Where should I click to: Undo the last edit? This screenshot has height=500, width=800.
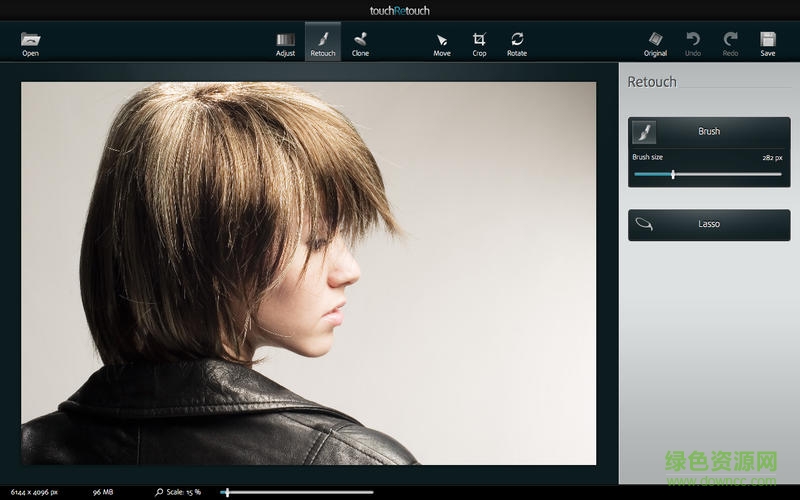[x=693, y=42]
